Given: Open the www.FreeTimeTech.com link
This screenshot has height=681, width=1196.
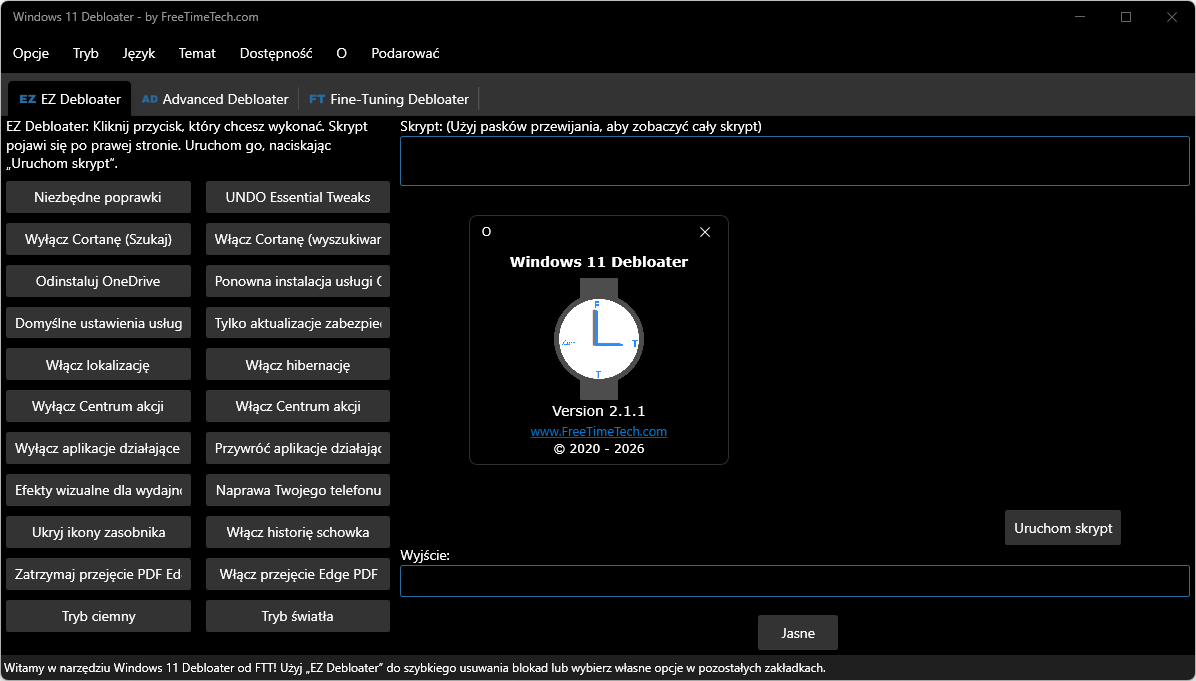Looking at the screenshot, I should (x=599, y=432).
